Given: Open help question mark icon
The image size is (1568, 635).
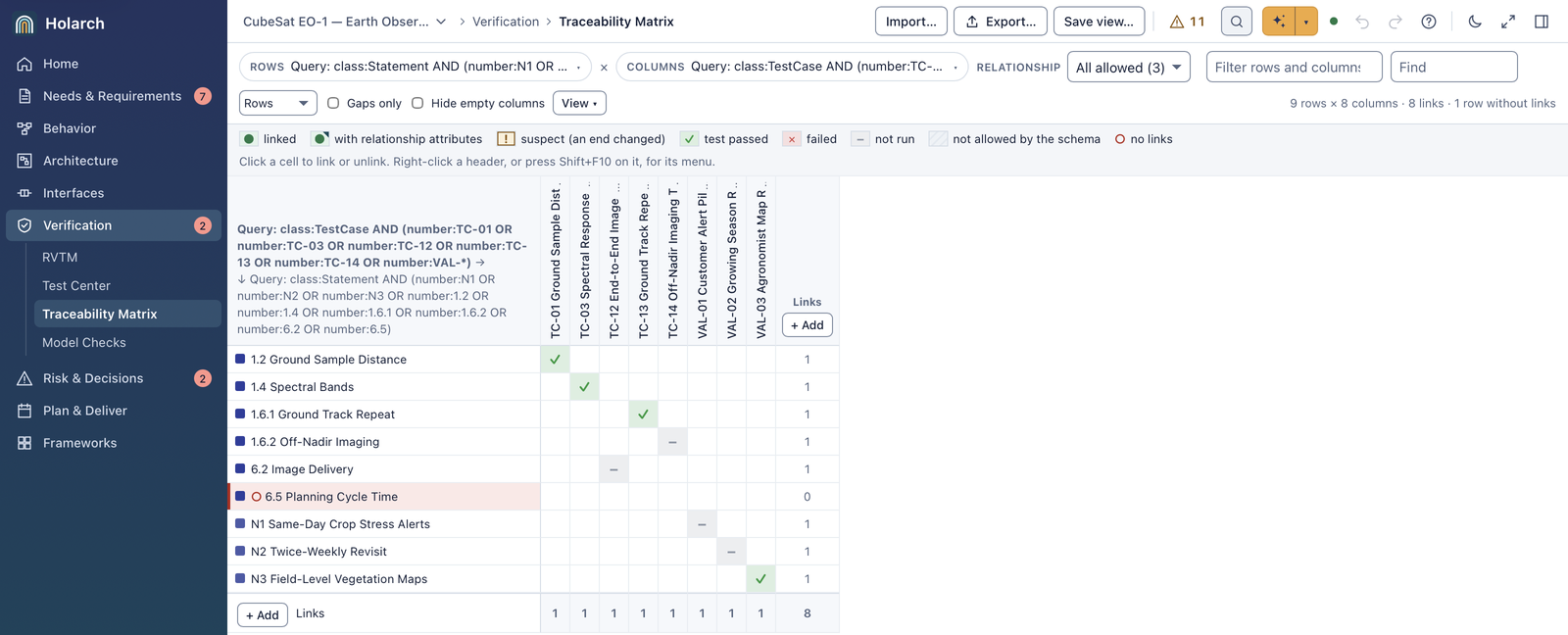Looking at the screenshot, I should 1429,22.
